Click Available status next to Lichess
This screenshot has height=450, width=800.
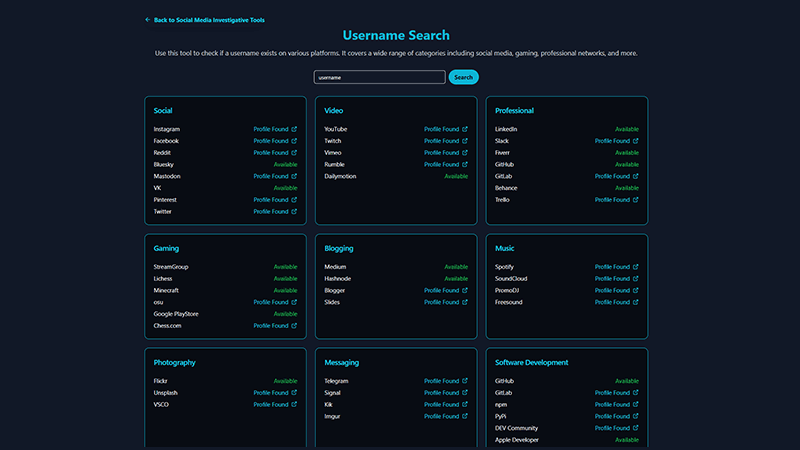point(285,279)
